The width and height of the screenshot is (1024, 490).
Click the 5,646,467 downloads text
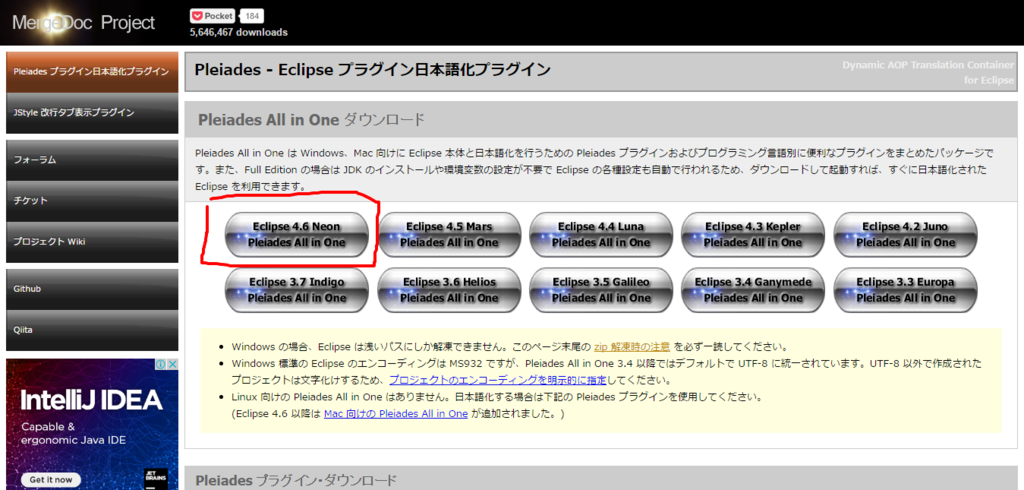tap(238, 32)
